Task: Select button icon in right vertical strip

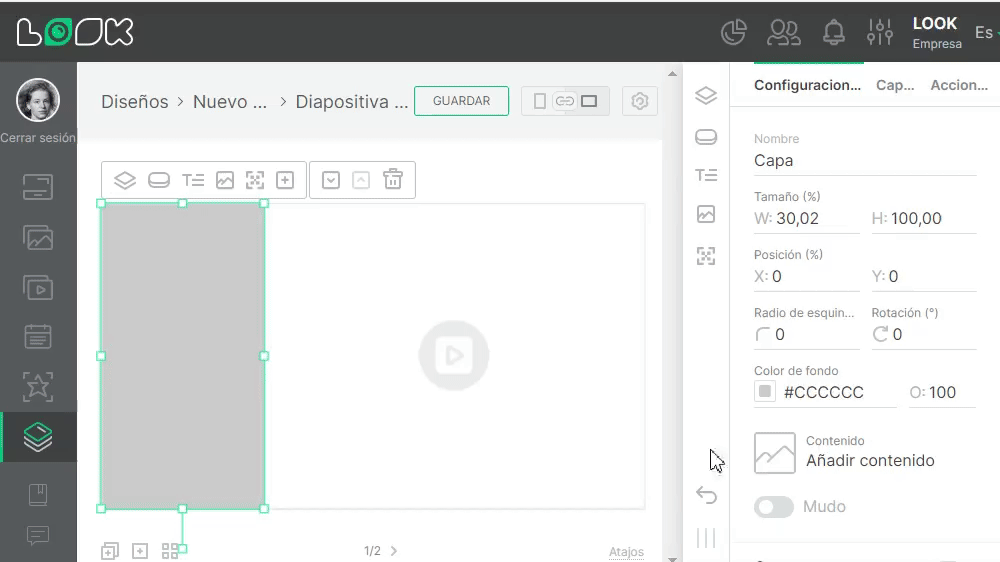Action: pyautogui.click(x=706, y=137)
